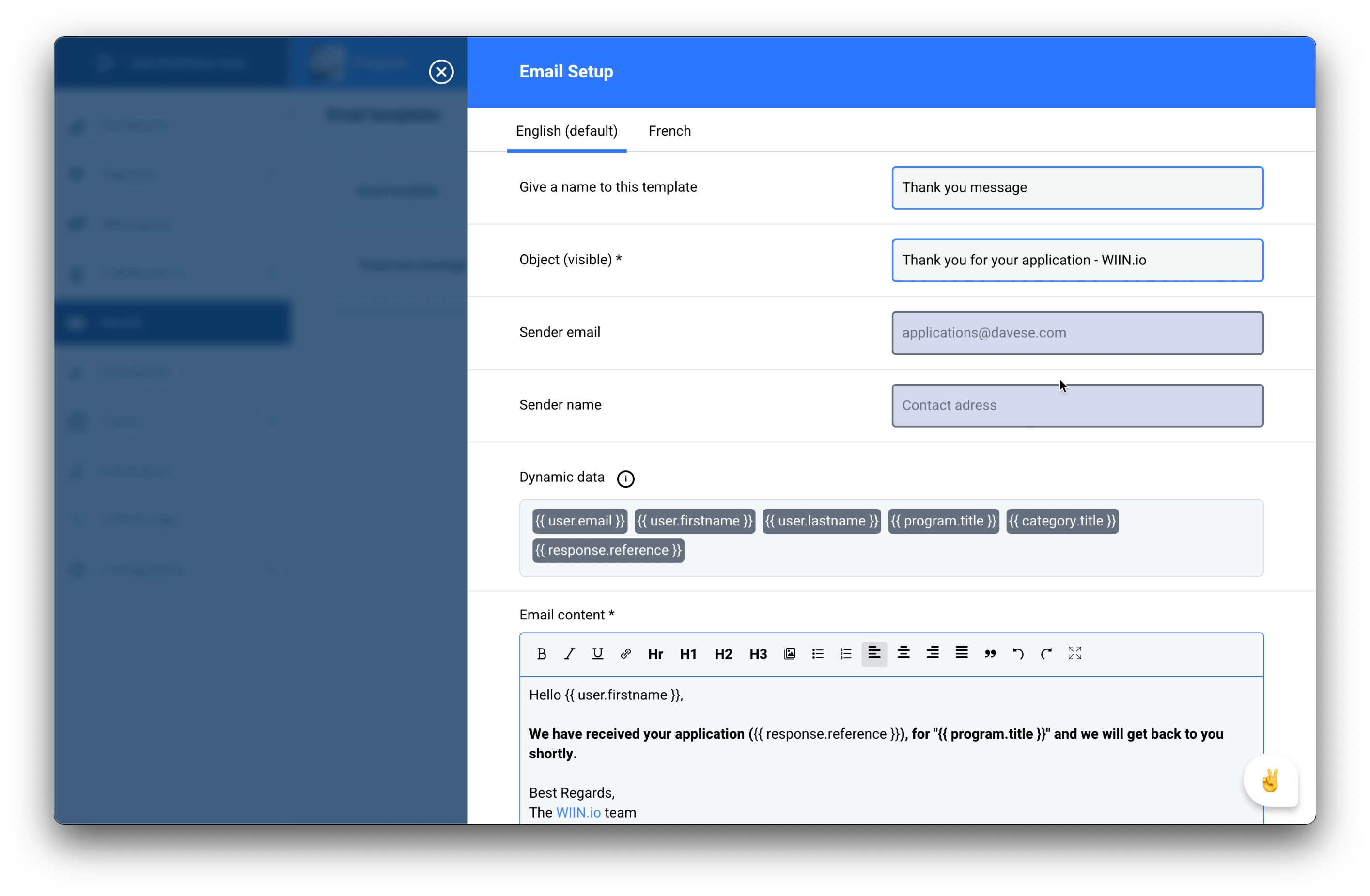Redo the last edit
The image size is (1370, 896).
coord(1046,654)
